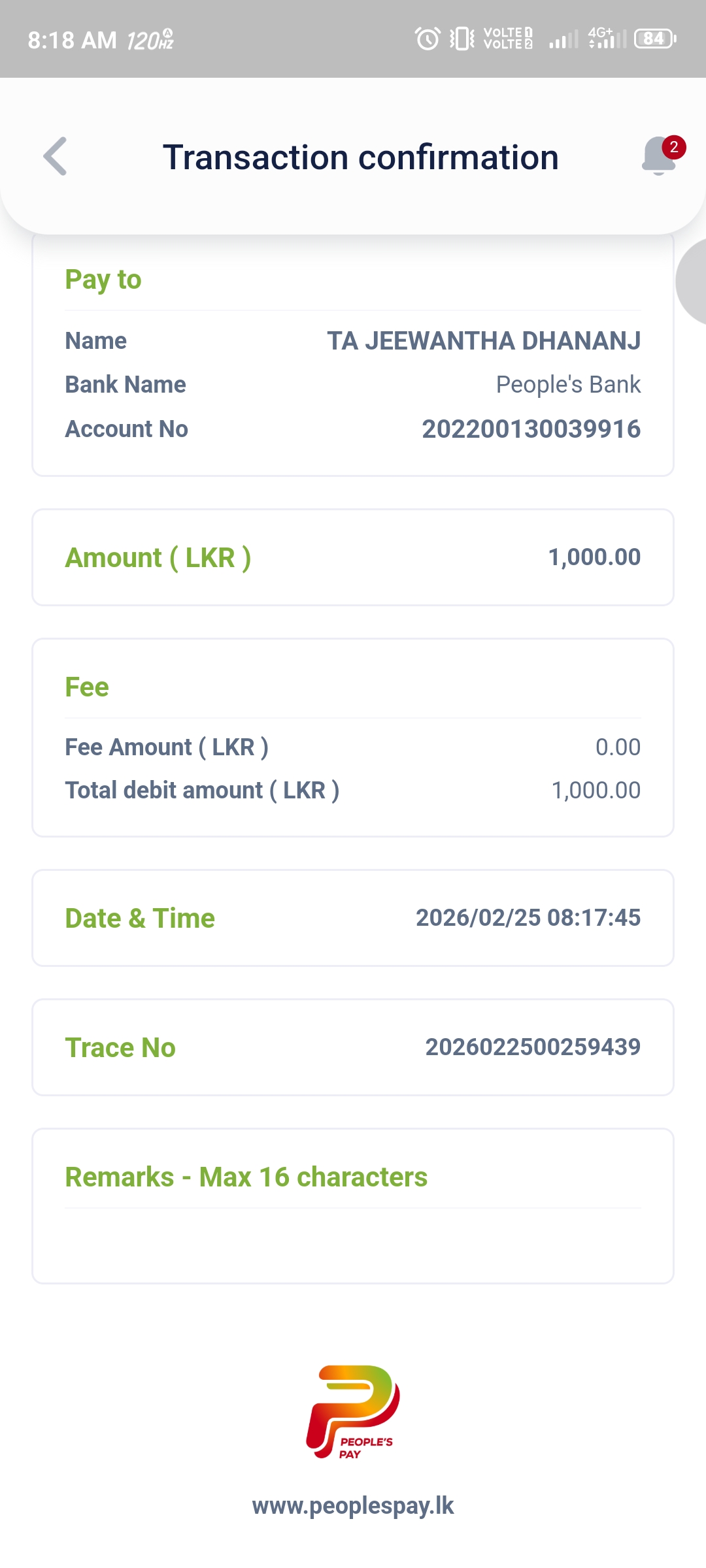Tap the Date & Time value
This screenshot has height=1568, width=706.
pos(528,918)
